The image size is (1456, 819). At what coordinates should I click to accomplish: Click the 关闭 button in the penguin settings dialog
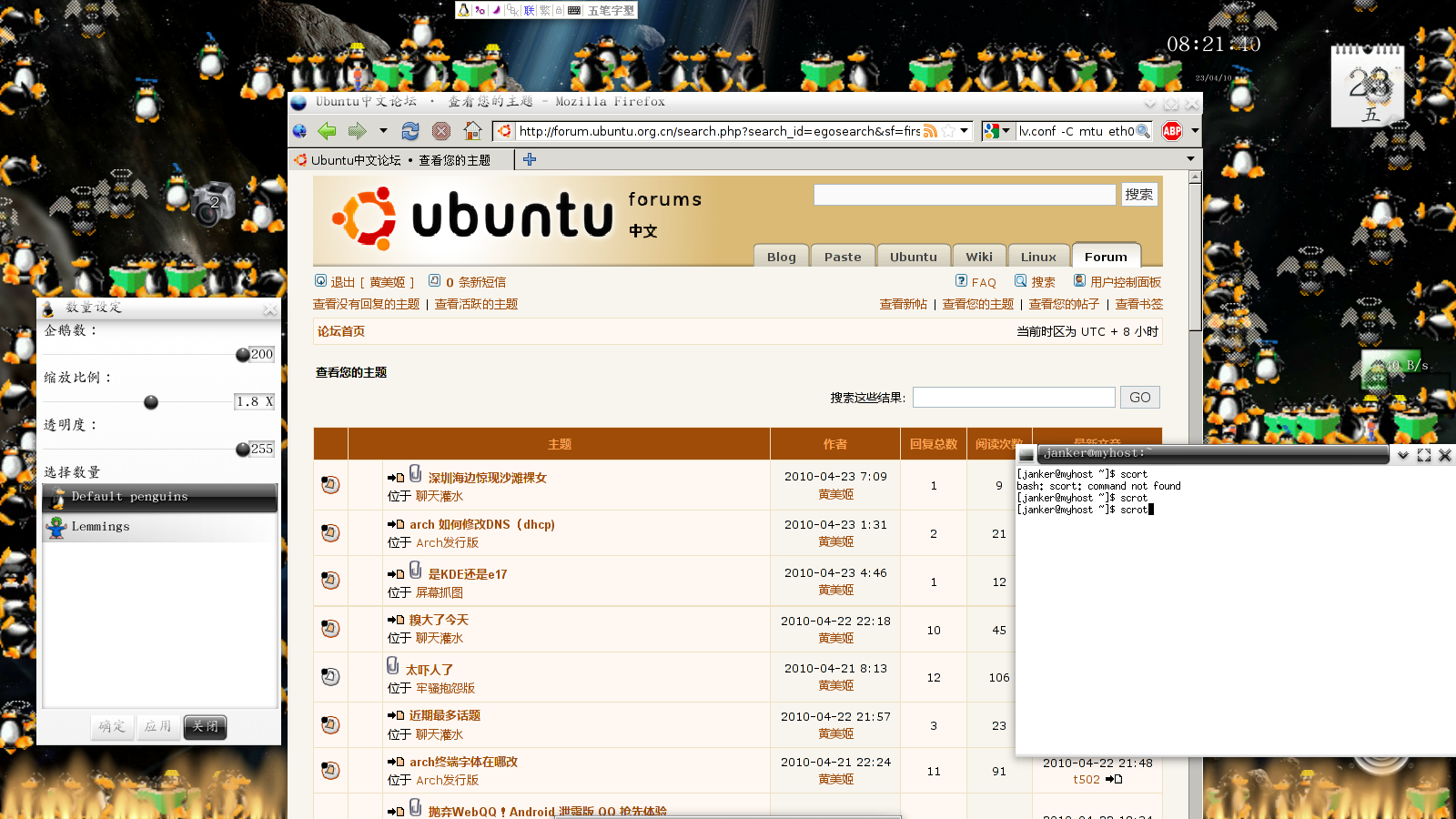[205, 726]
